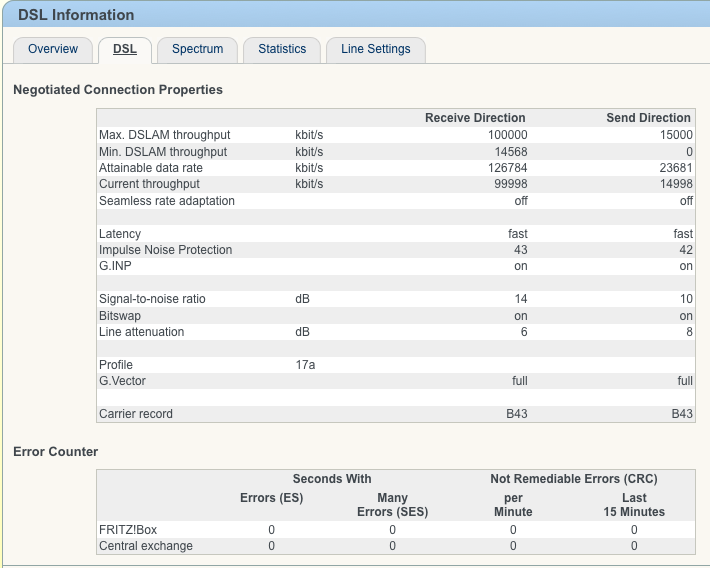Select the Receive Direction column header
Image resolution: width=710 pixels, height=568 pixels.
pyautogui.click(x=475, y=118)
